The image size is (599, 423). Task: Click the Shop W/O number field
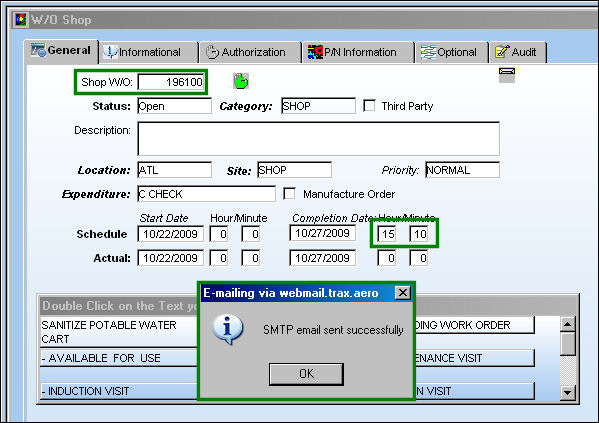point(171,82)
